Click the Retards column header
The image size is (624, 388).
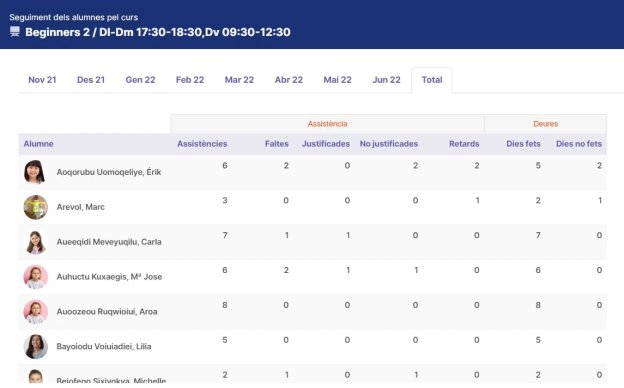(464, 144)
